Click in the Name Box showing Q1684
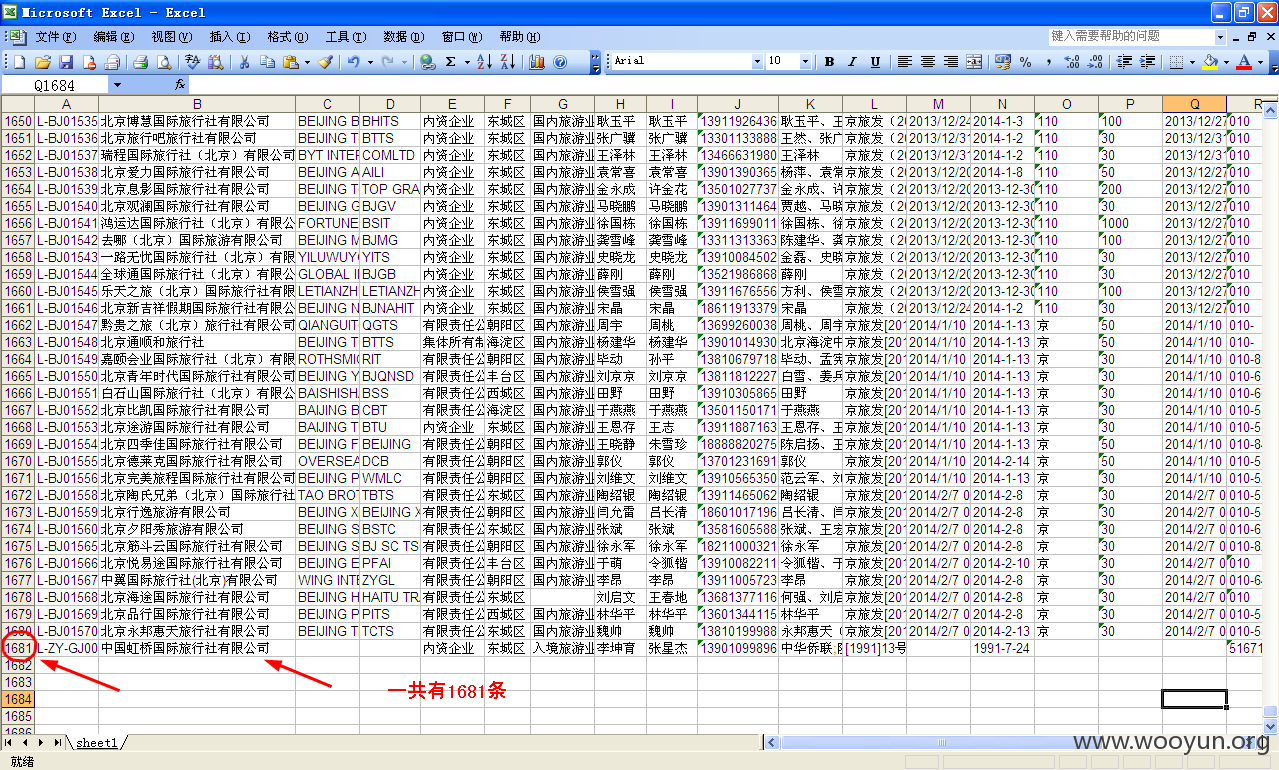Viewport: 1279px width, 770px height. point(56,85)
